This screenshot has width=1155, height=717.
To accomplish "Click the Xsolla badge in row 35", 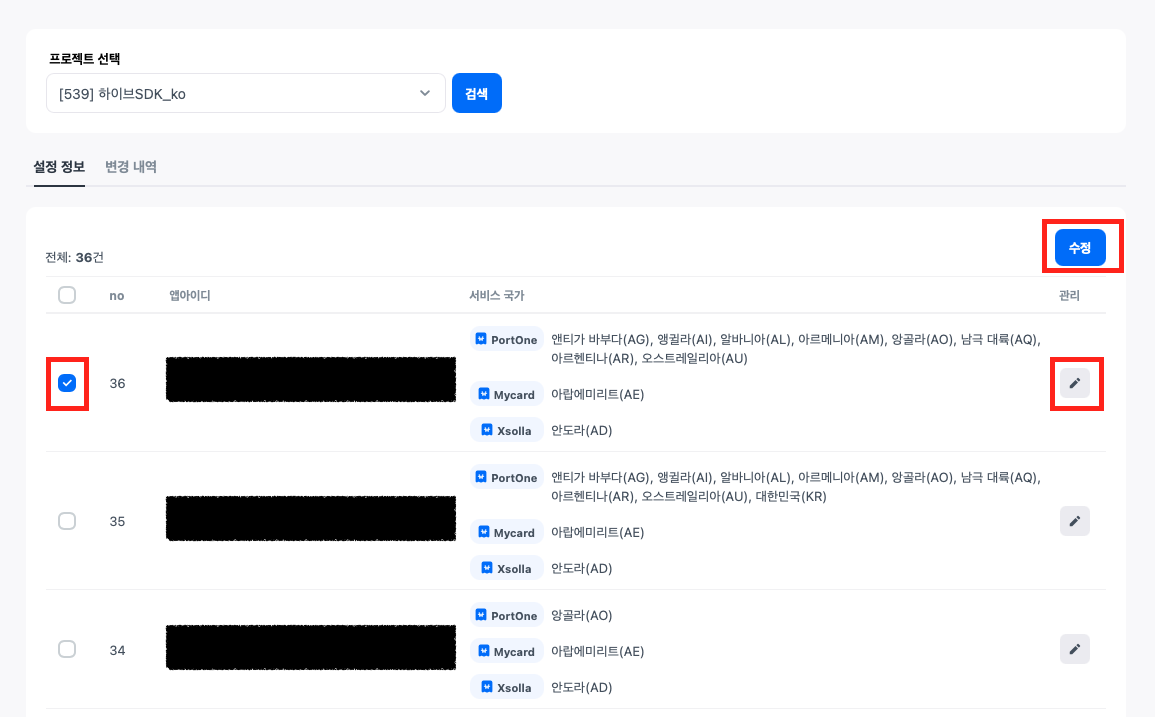I will click(506, 568).
